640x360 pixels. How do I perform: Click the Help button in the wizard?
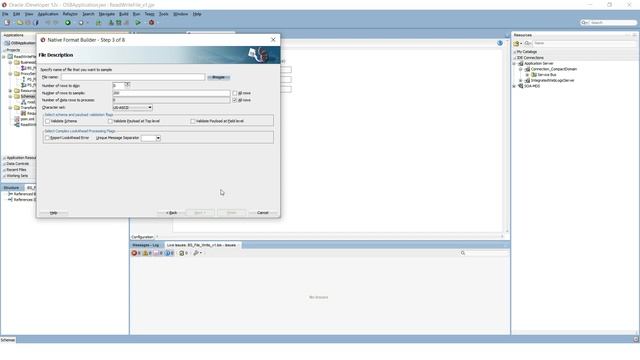click(53, 213)
